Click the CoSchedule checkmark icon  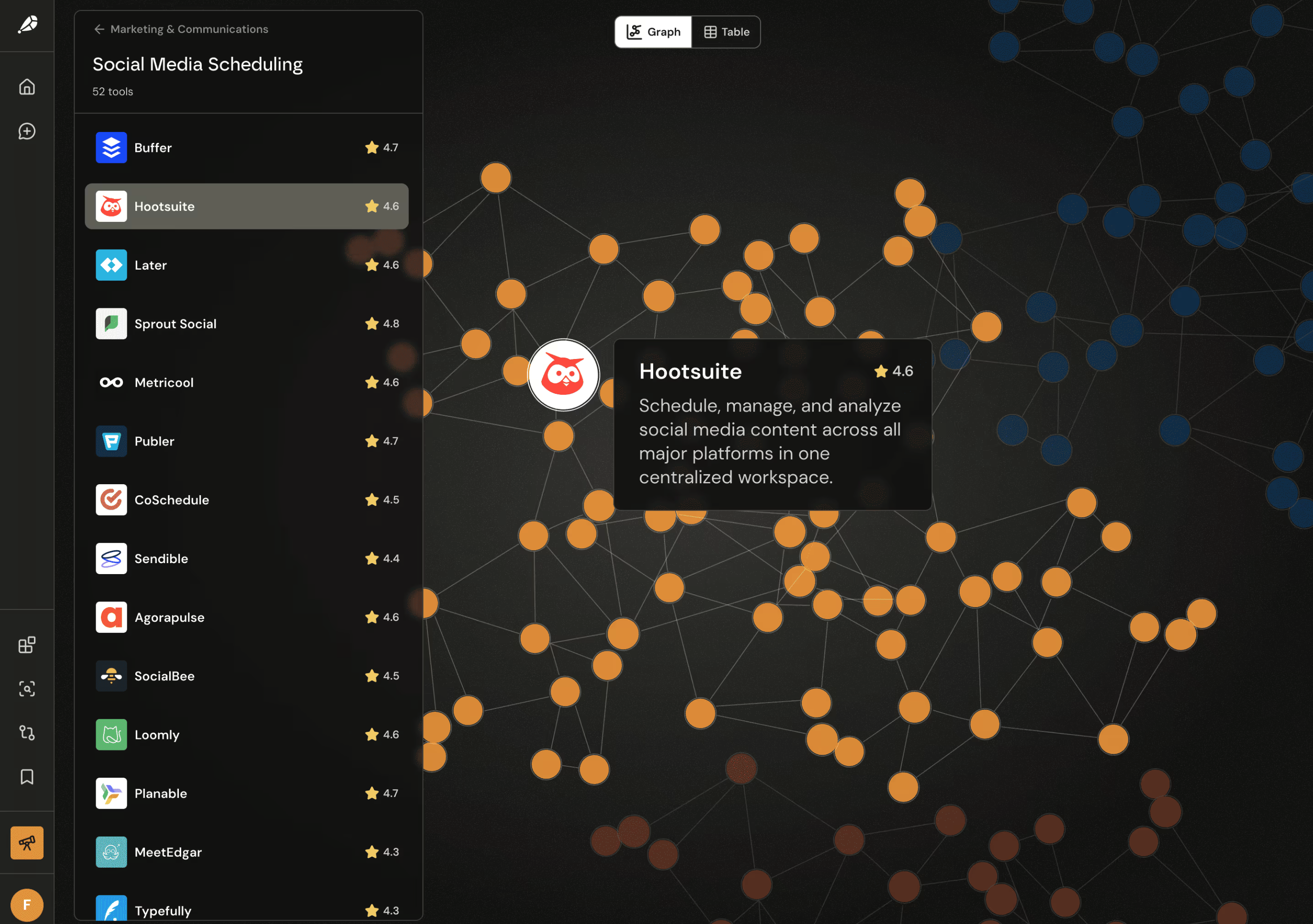click(111, 500)
